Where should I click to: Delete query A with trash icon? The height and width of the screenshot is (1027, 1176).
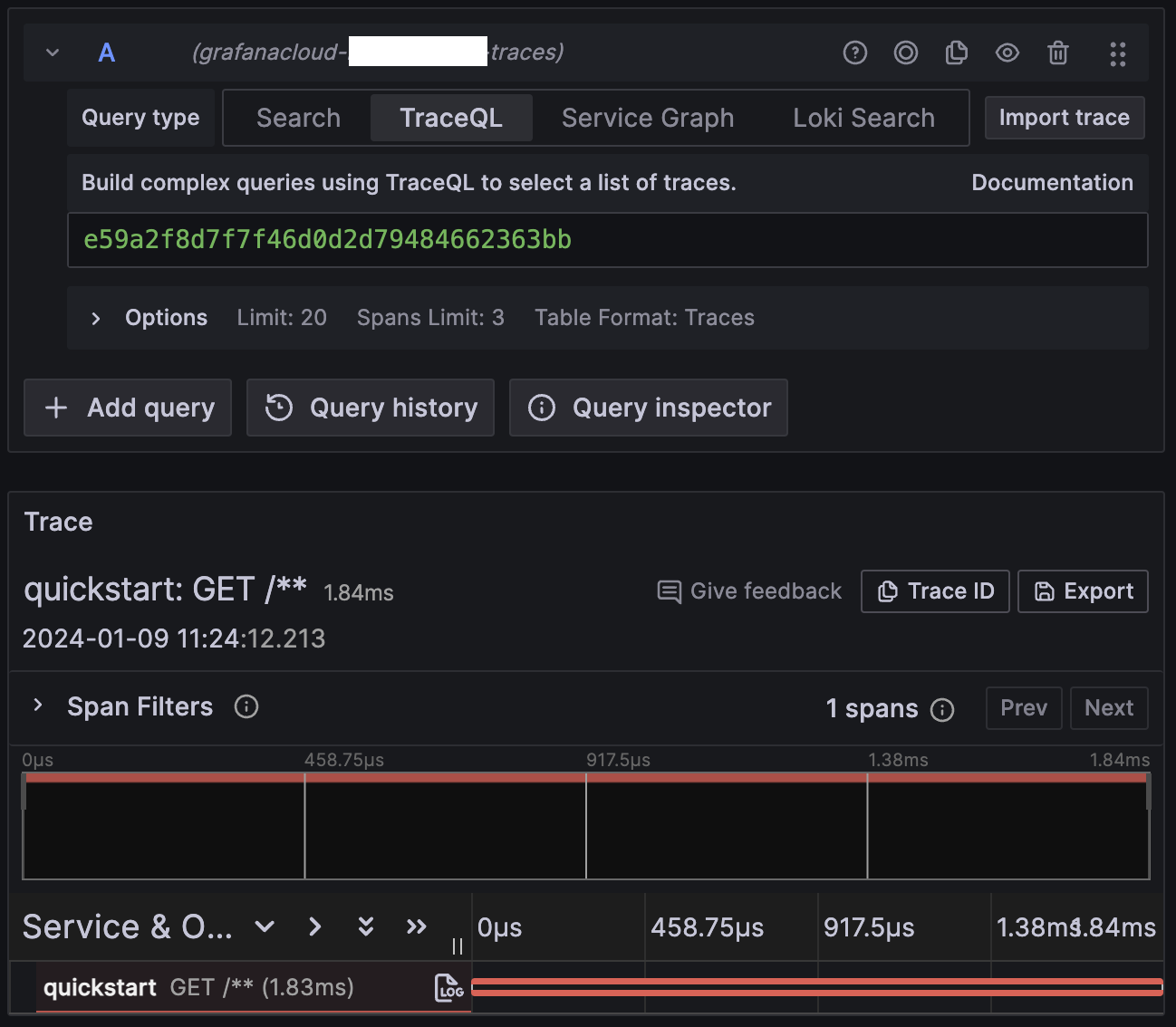pos(1057,53)
